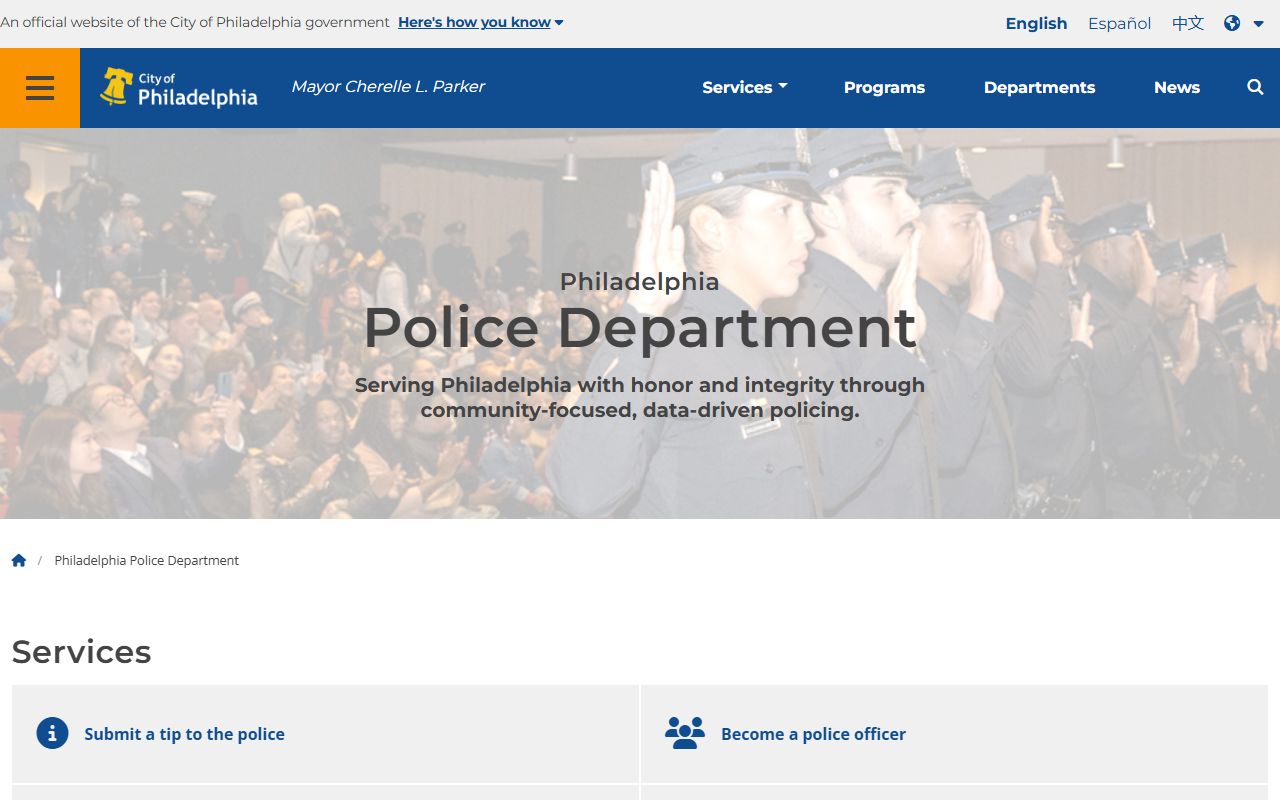Open site search magnifier icon
Screen dimensions: 1280x800
[x=1255, y=87]
